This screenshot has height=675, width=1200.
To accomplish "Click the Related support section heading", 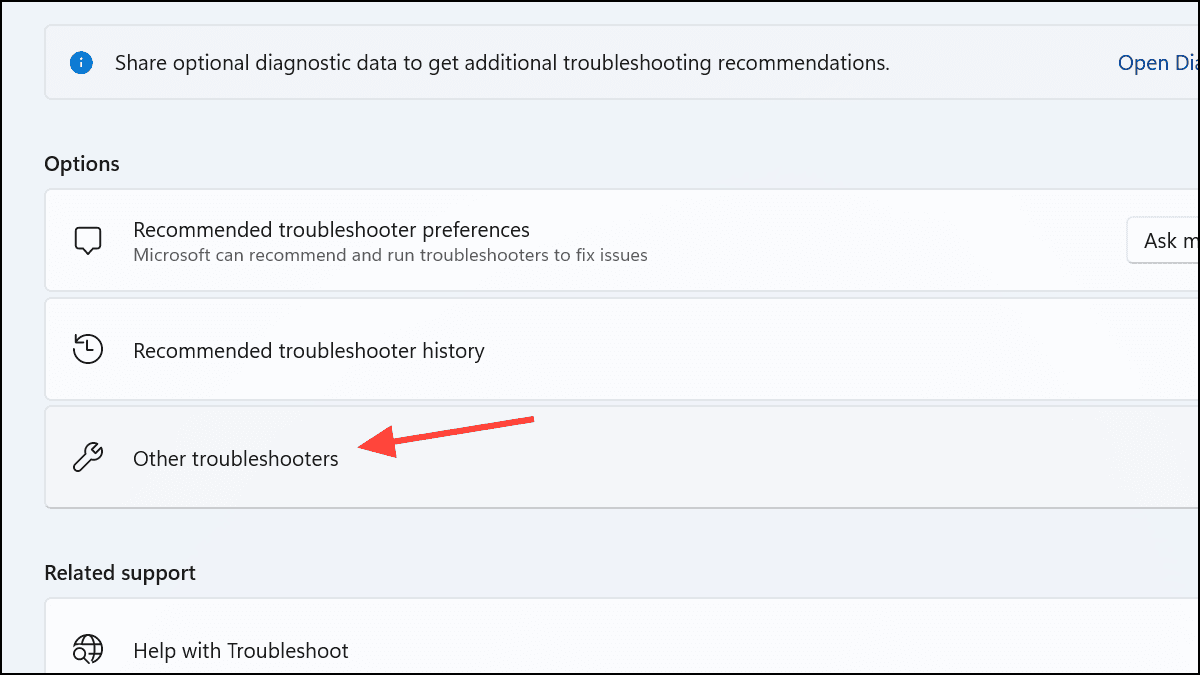I will (120, 573).
